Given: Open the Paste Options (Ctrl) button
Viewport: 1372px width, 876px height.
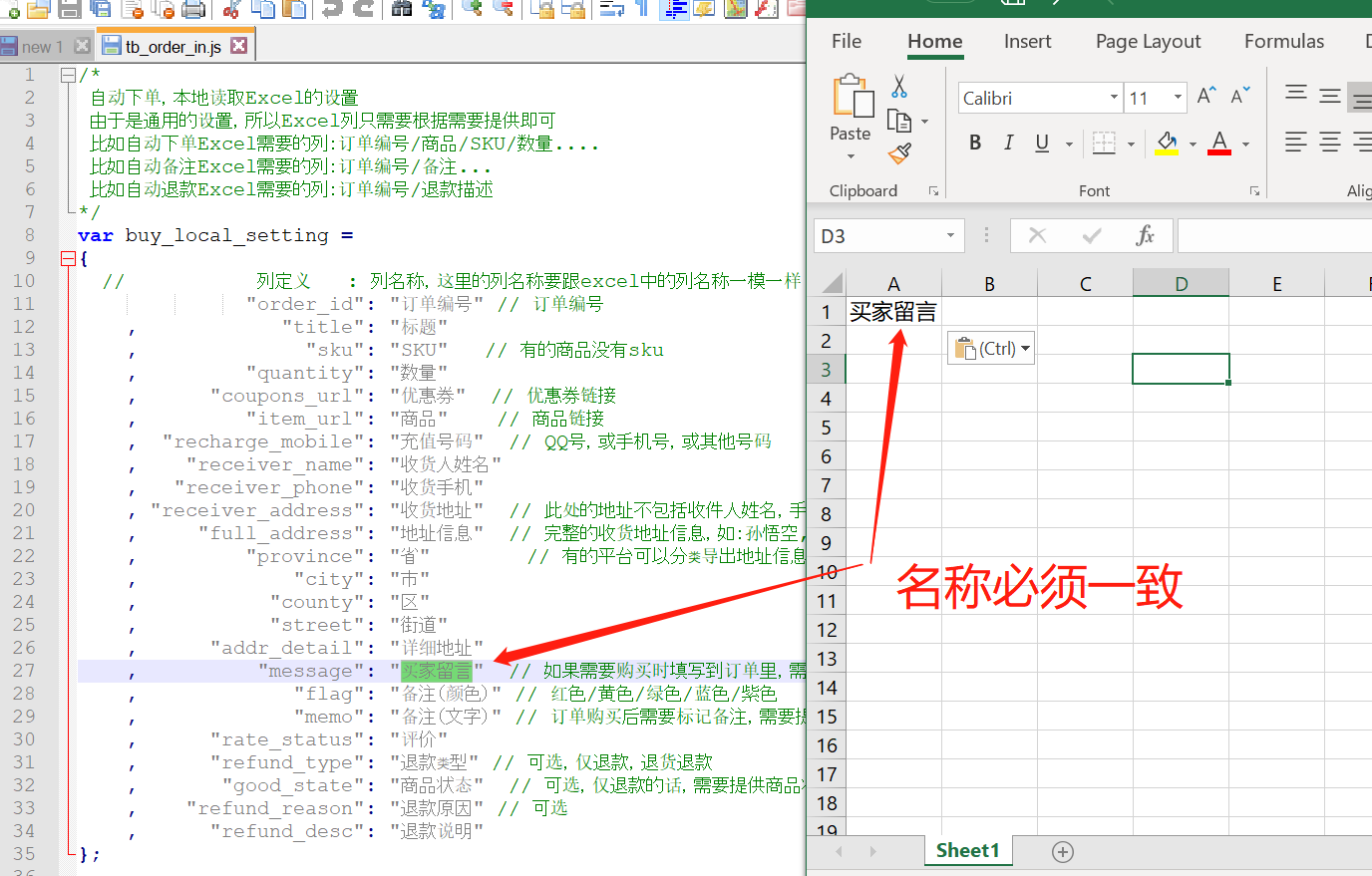Looking at the screenshot, I should (991, 348).
